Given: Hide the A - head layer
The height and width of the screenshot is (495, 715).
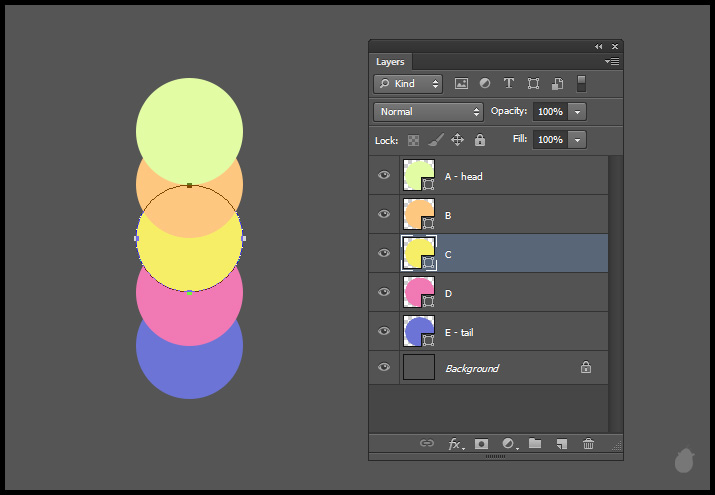Looking at the screenshot, I should [x=384, y=176].
